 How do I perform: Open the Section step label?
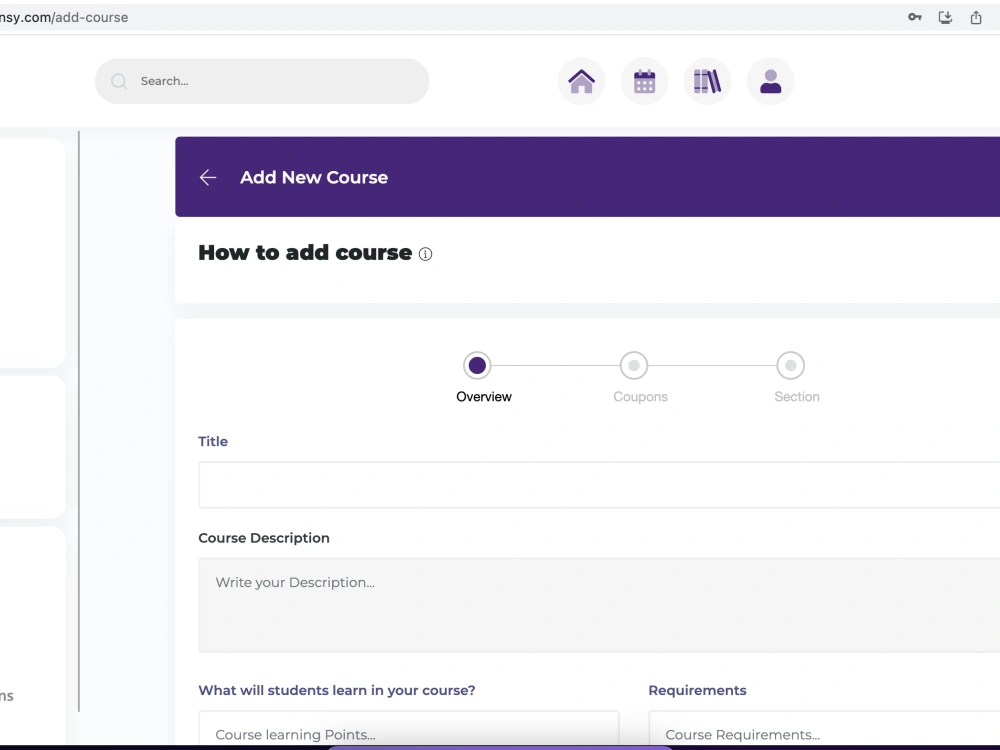click(x=797, y=397)
